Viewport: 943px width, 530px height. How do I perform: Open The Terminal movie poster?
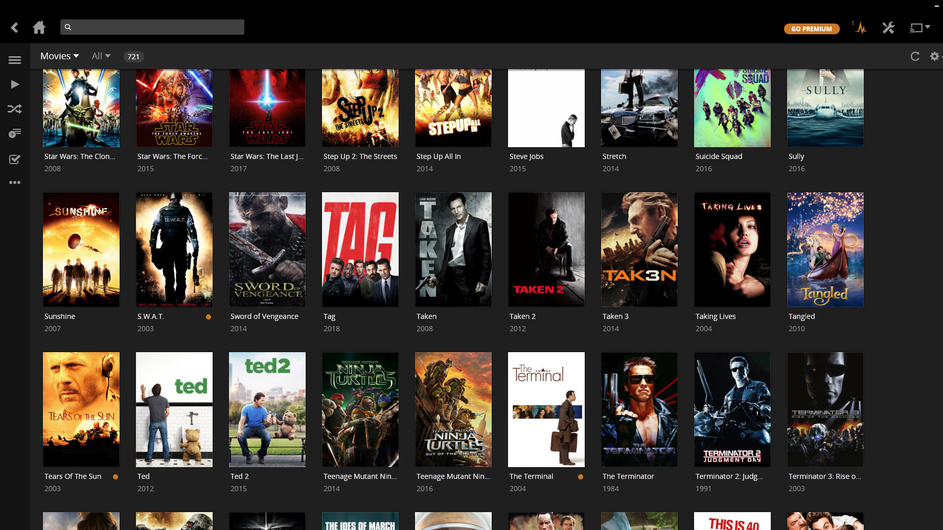(x=546, y=410)
